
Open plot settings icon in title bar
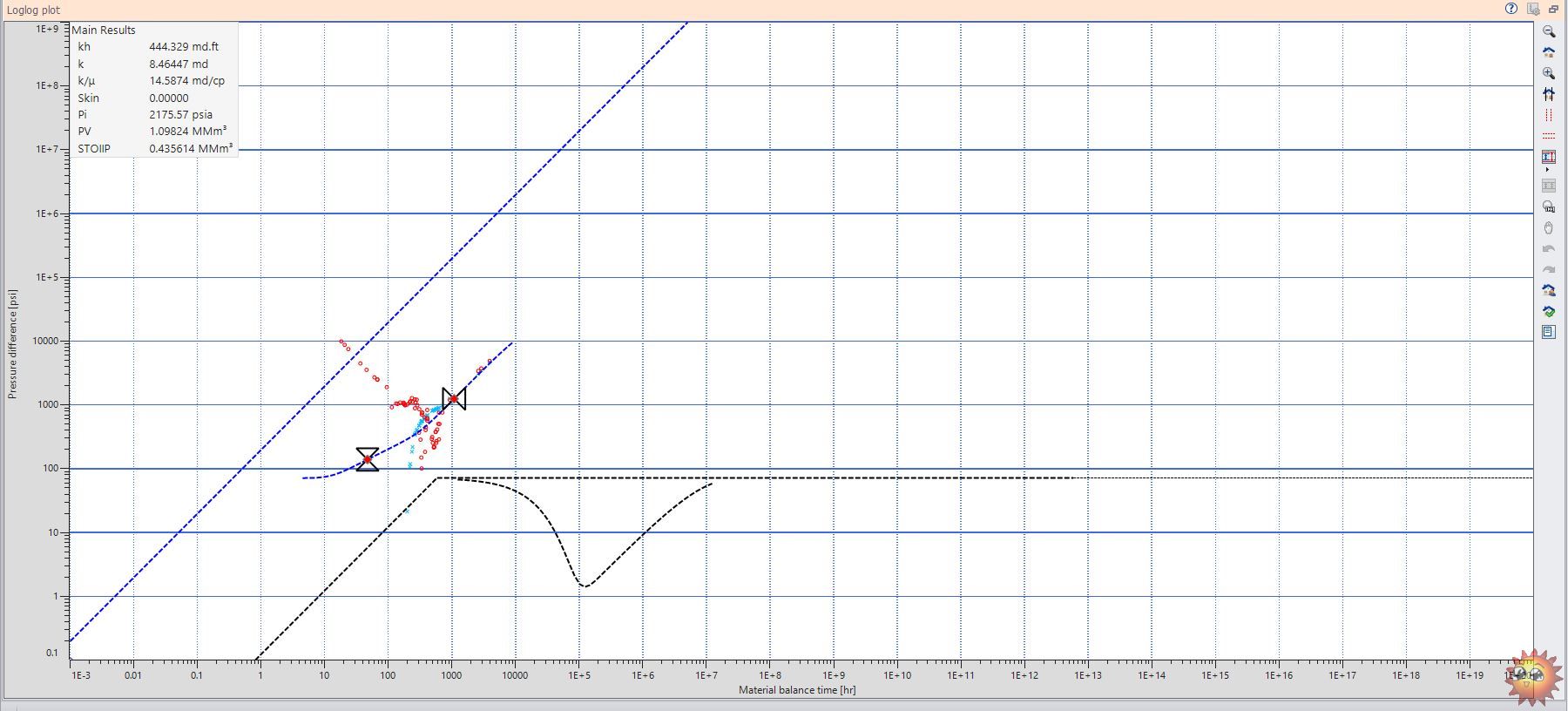click(1533, 9)
